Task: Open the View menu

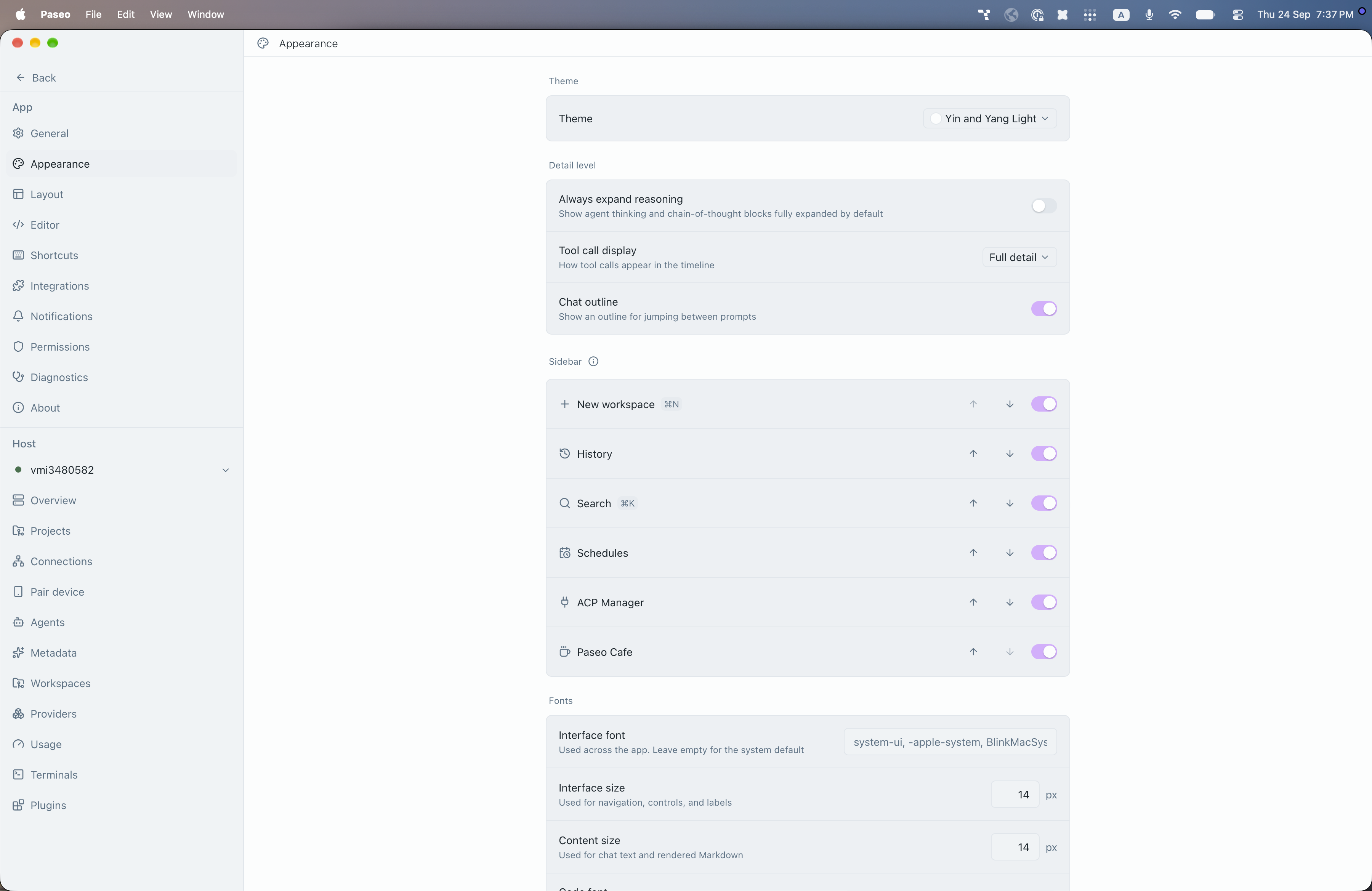Action: (161, 14)
